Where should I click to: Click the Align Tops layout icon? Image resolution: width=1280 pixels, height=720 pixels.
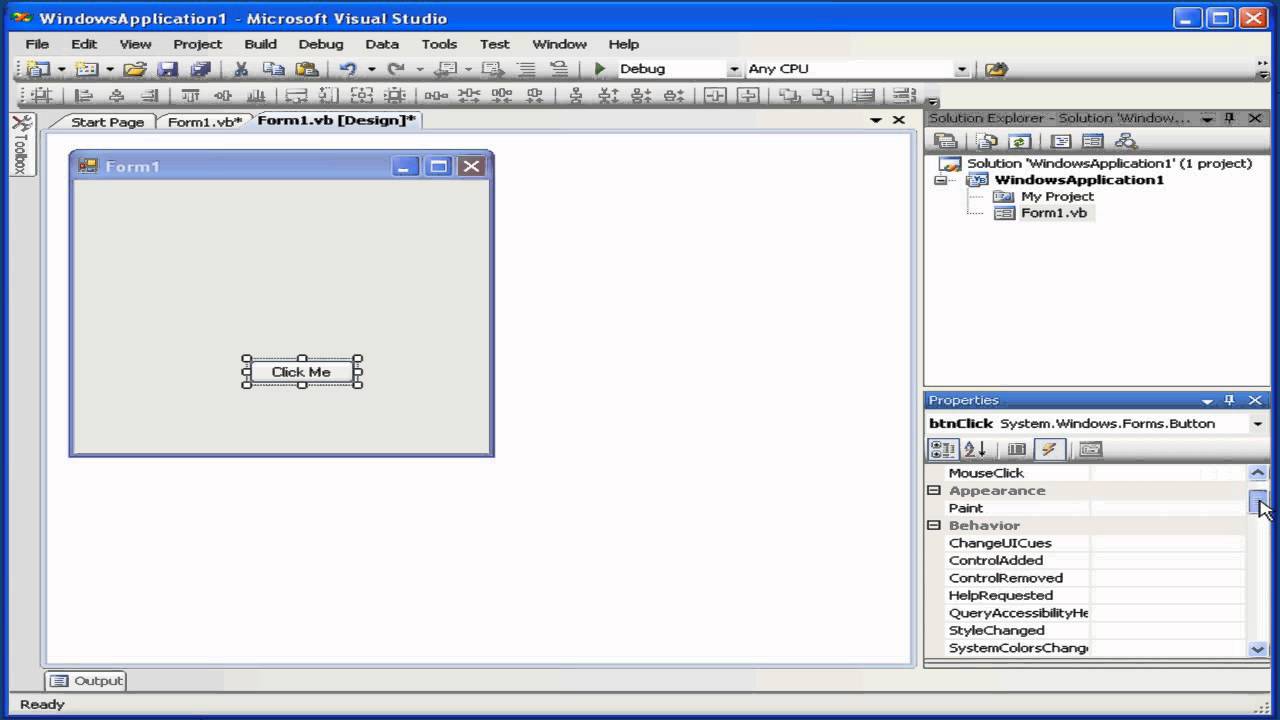click(x=190, y=96)
